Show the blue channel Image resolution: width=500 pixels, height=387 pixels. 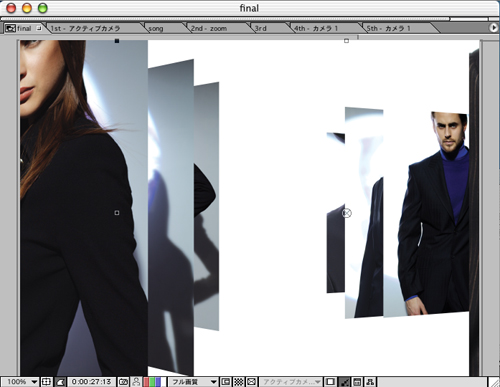[x=158, y=382]
